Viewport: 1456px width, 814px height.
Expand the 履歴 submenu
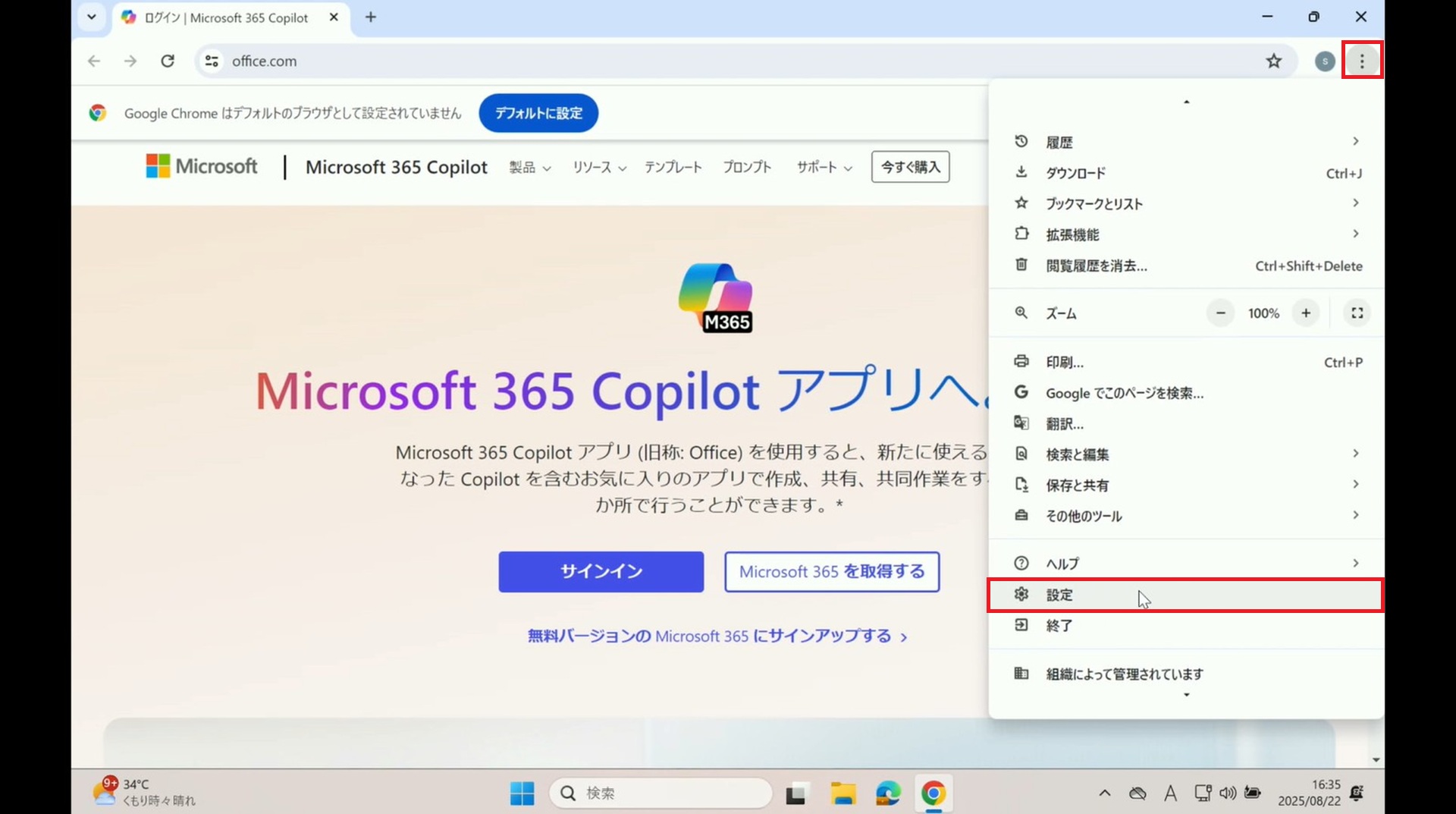pyautogui.click(x=1185, y=142)
